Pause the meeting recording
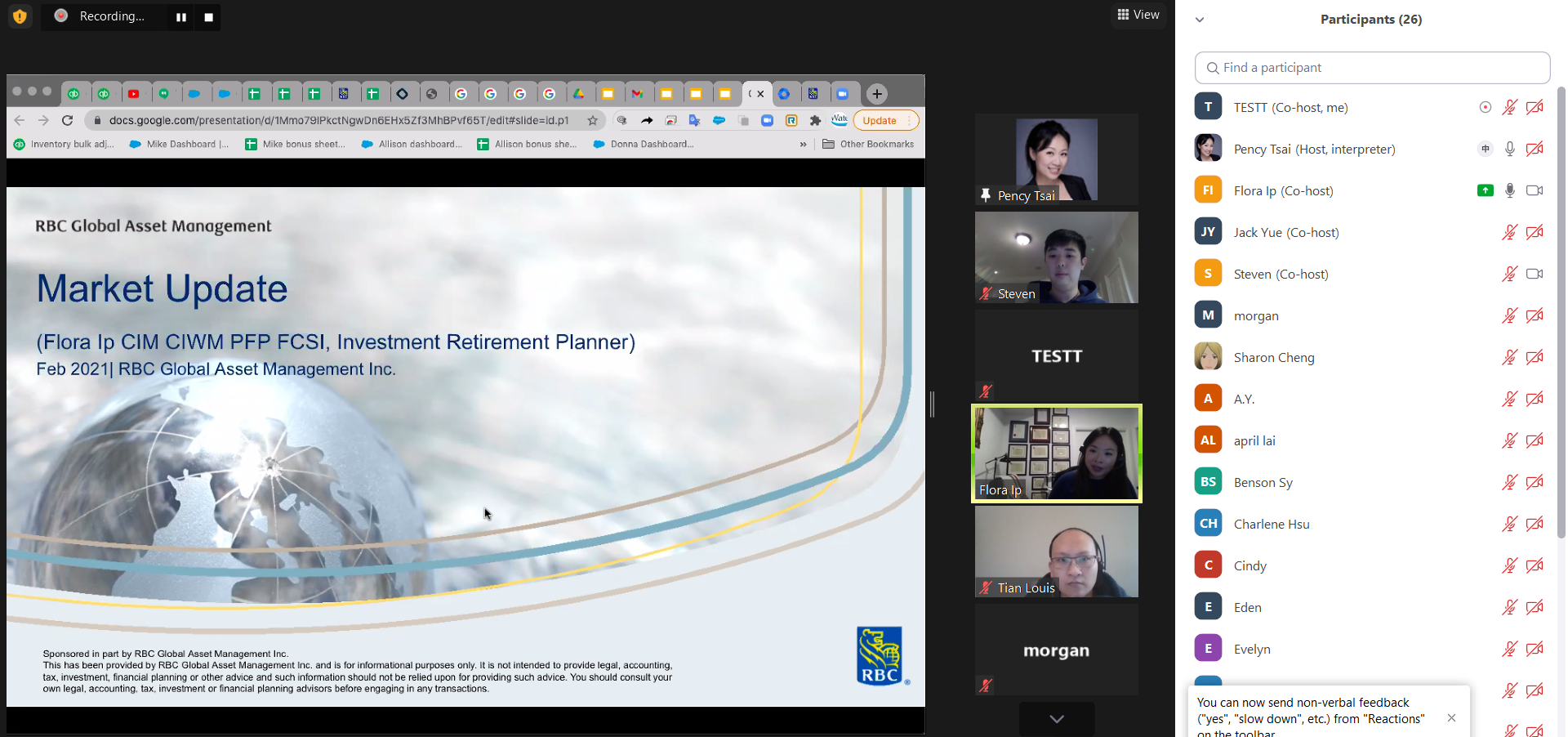This screenshot has width=1568, height=737. [181, 16]
